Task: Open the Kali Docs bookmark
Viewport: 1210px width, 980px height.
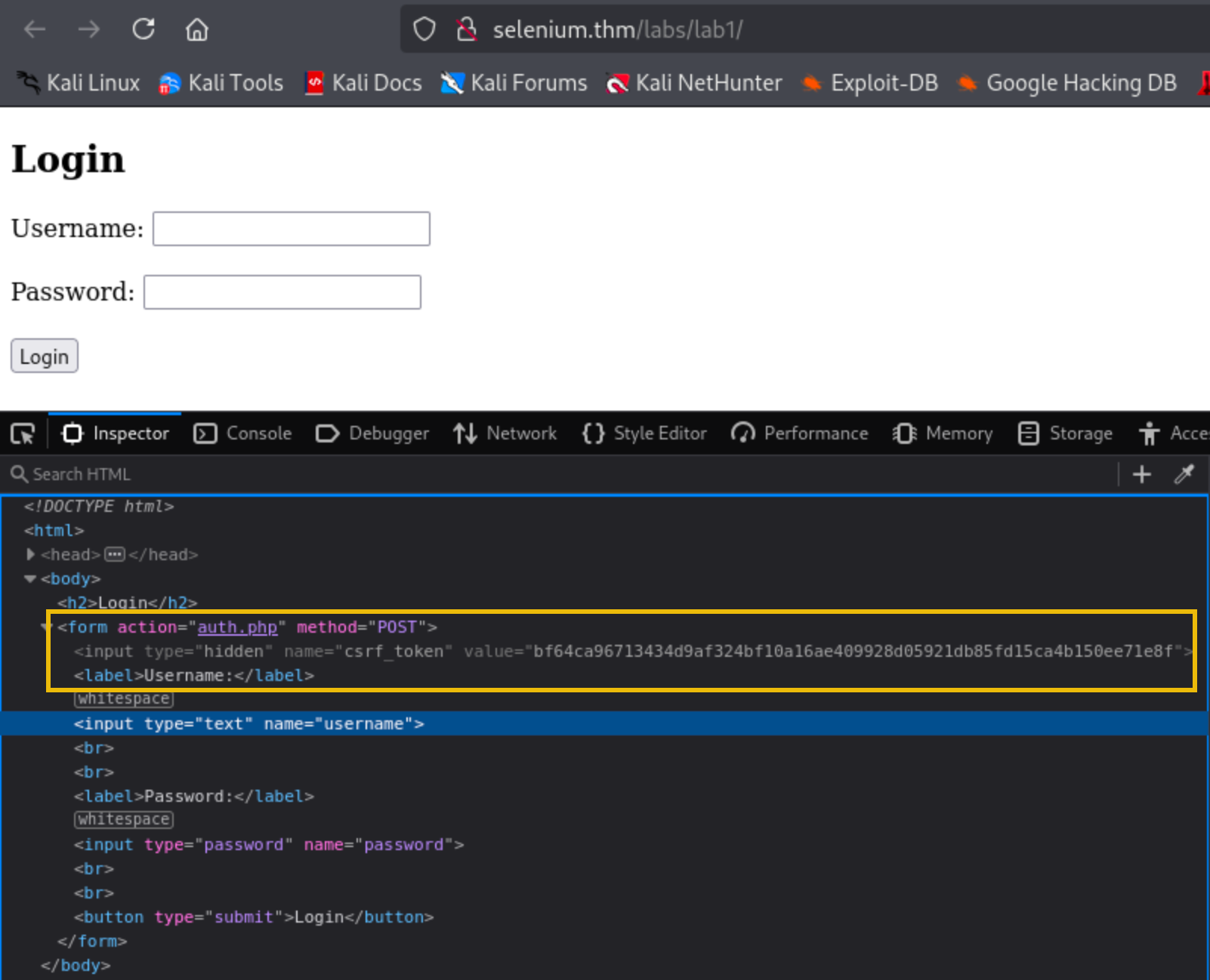Action: (x=363, y=83)
